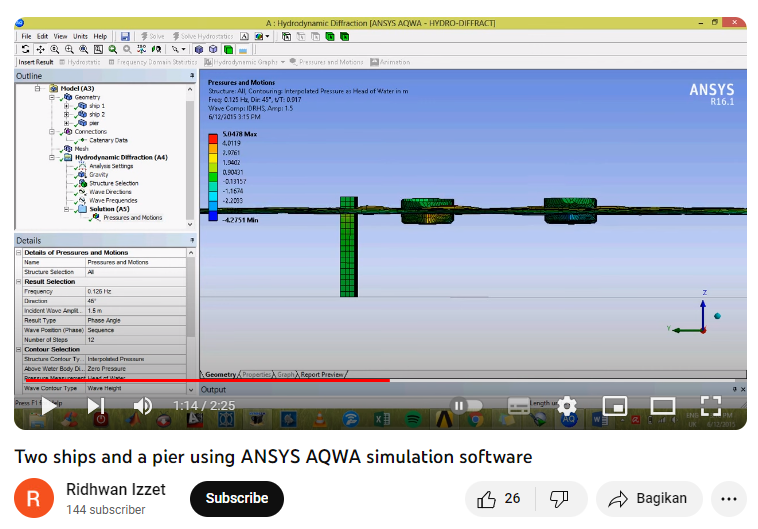This screenshot has height=529, width=758.
Task: Mute the video with the speaker icon
Action: click(143, 406)
